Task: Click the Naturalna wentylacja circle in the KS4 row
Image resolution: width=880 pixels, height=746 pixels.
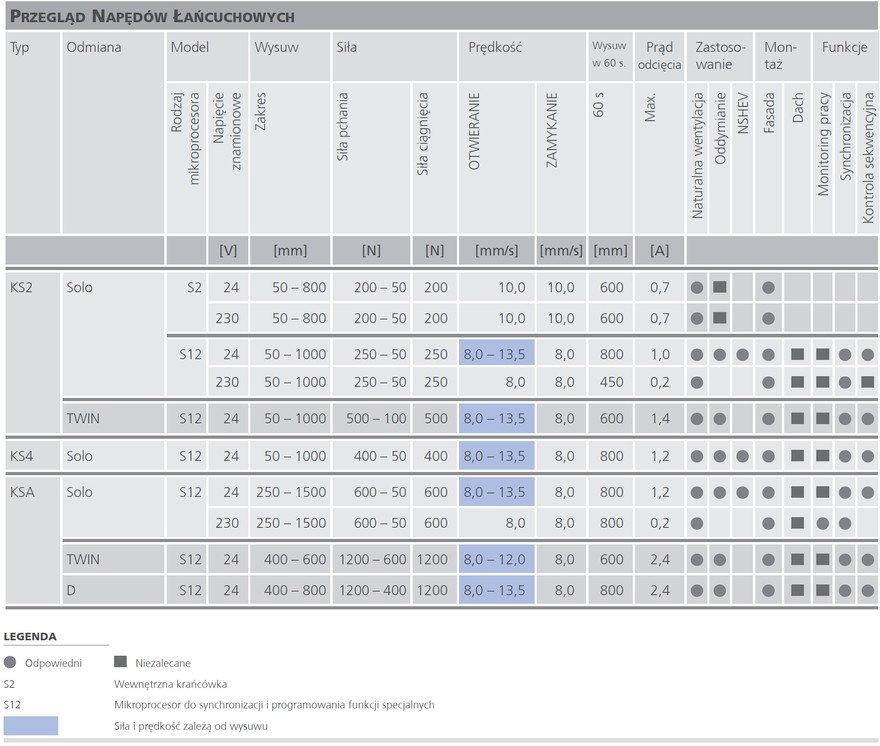Action: pos(696,457)
